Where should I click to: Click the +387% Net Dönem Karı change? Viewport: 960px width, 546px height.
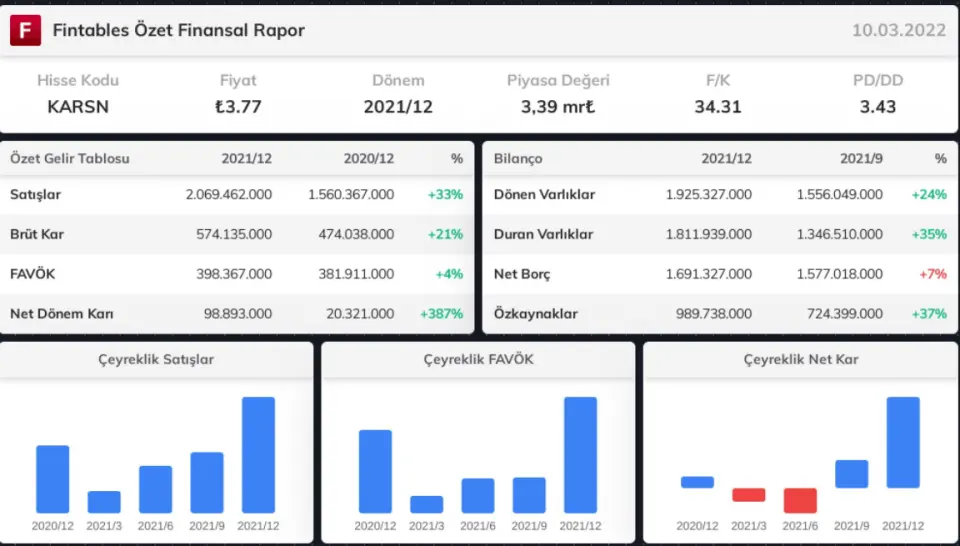click(x=440, y=314)
